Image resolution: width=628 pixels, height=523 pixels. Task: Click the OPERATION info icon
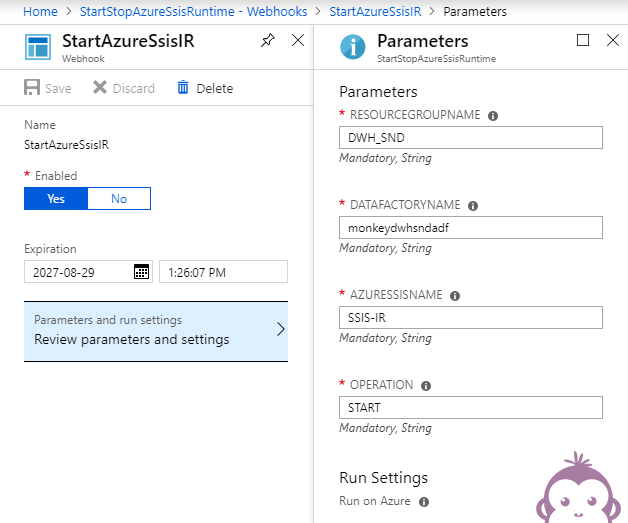[426, 386]
